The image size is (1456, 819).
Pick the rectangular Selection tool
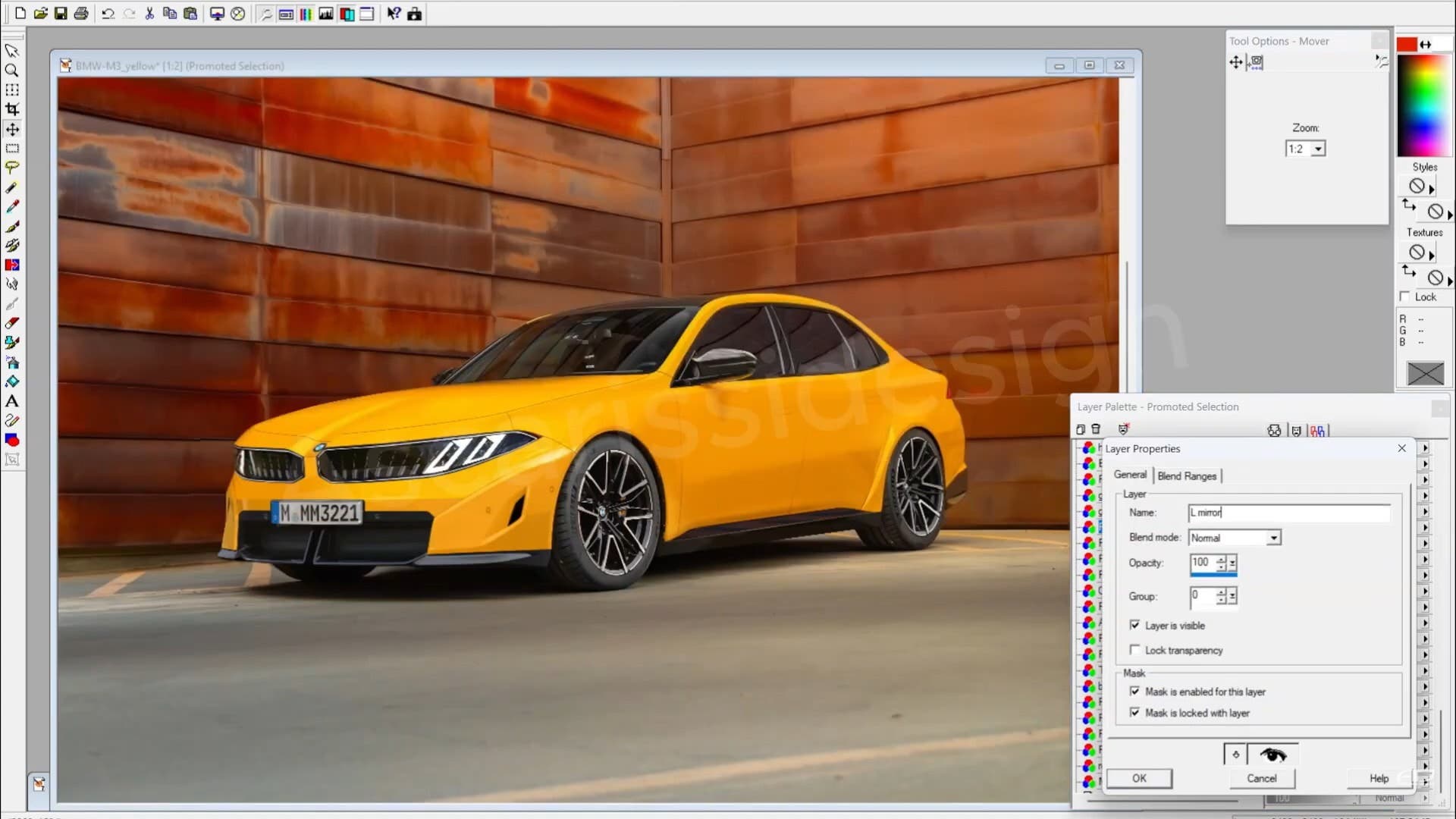coord(12,149)
